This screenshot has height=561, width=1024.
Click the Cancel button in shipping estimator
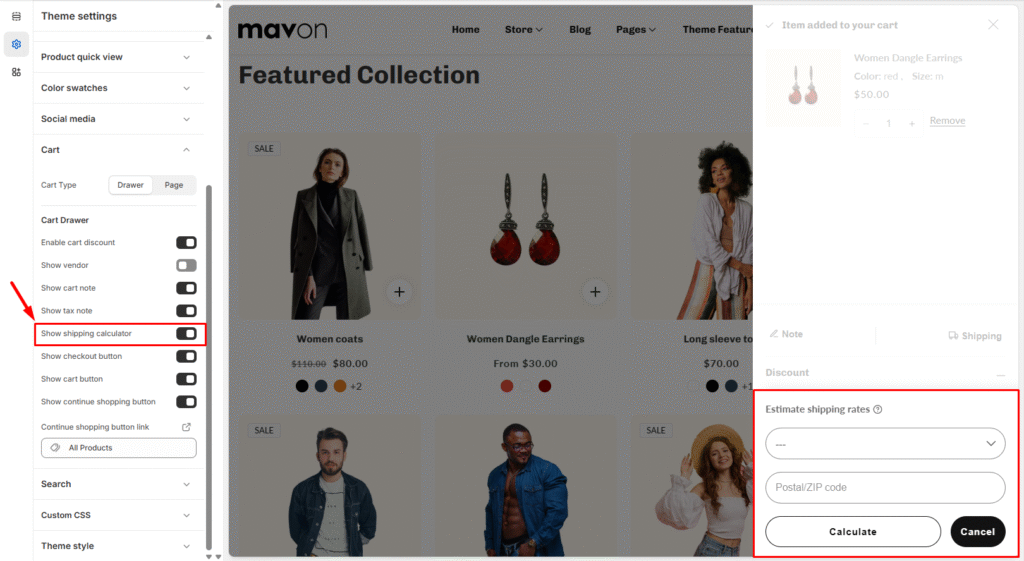click(x=977, y=532)
